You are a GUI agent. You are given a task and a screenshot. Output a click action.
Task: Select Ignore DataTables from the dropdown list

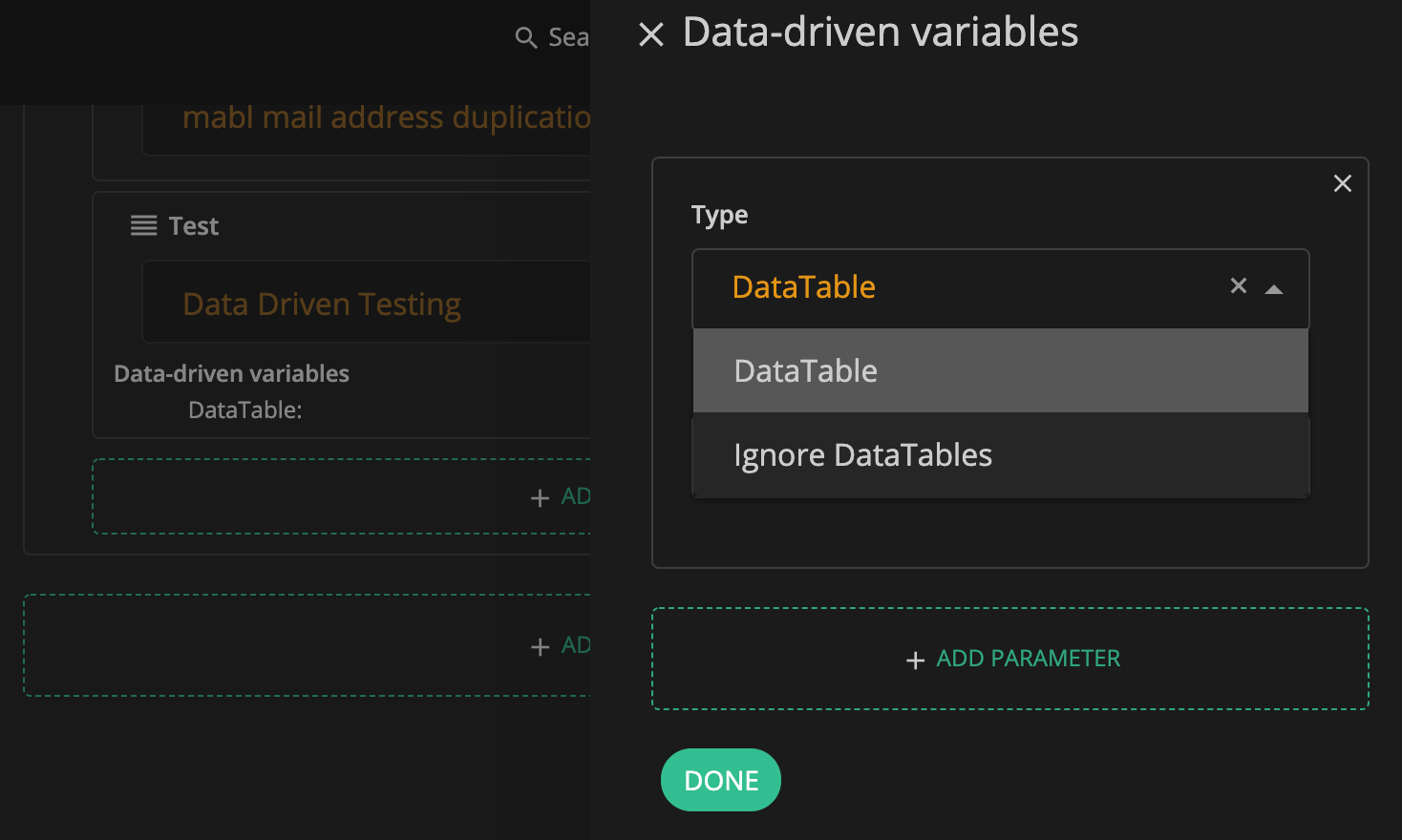pyautogui.click(x=1000, y=455)
